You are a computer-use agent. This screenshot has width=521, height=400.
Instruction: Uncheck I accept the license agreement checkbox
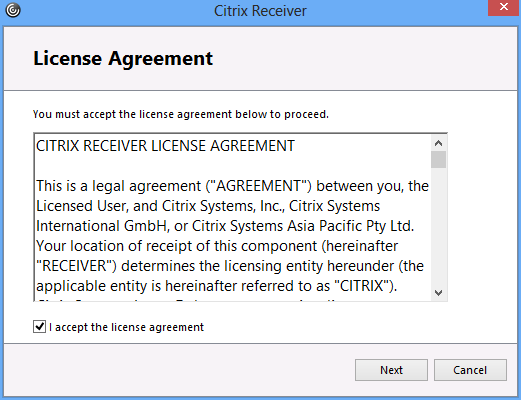pos(39,326)
